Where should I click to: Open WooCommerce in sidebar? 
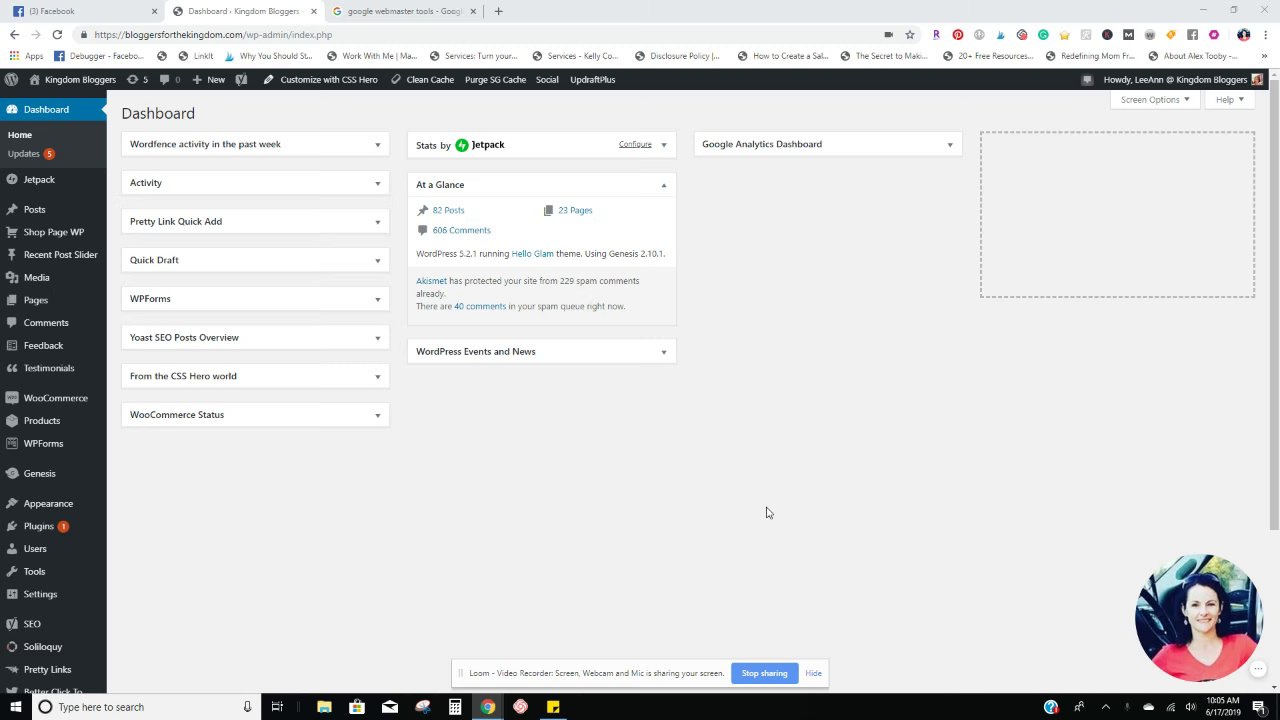(53, 398)
